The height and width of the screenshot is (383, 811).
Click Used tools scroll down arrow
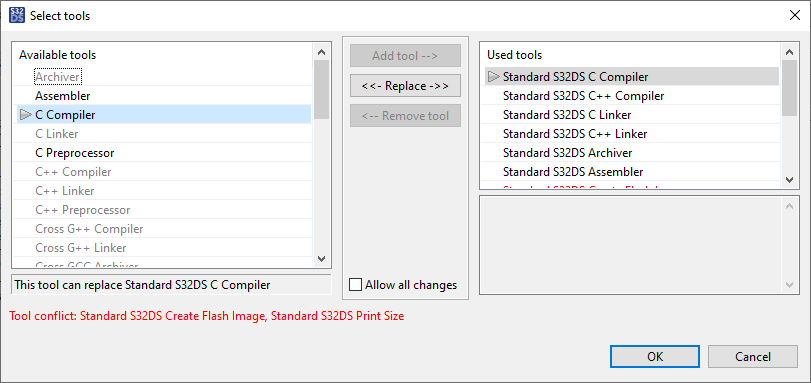(x=789, y=180)
